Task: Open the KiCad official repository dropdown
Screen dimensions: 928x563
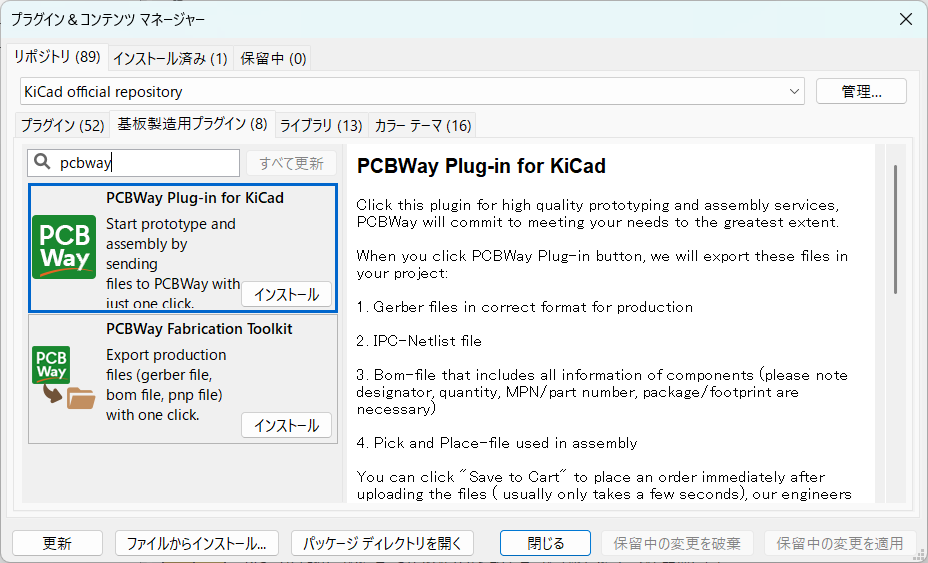Action: (413, 92)
